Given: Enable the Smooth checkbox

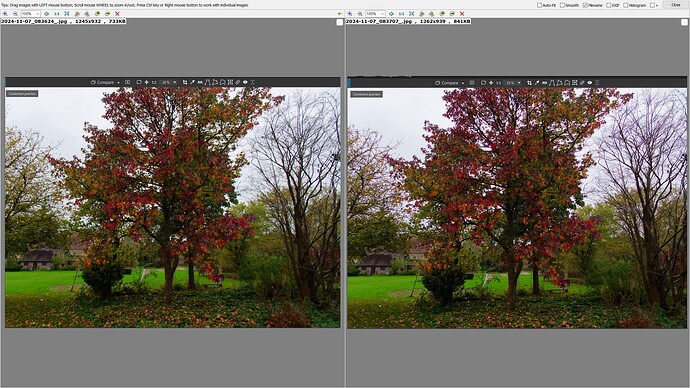Looking at the screenshot, I should pyautogui.click(x=562, y=5).
